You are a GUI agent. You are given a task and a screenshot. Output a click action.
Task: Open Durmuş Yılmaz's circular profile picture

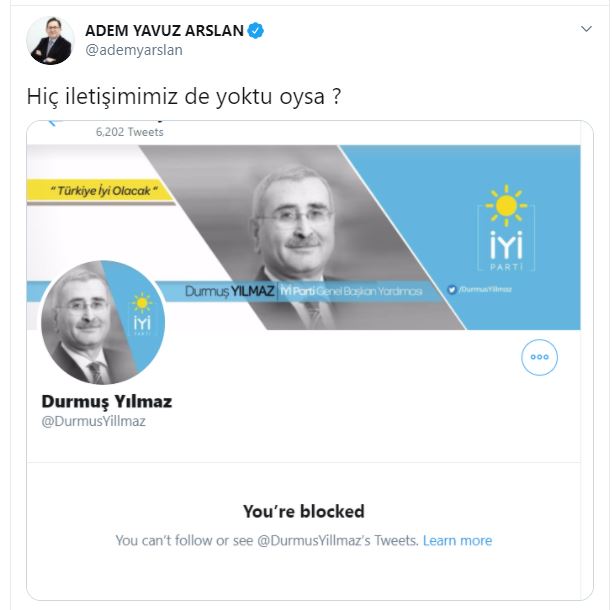click(103, 322)
